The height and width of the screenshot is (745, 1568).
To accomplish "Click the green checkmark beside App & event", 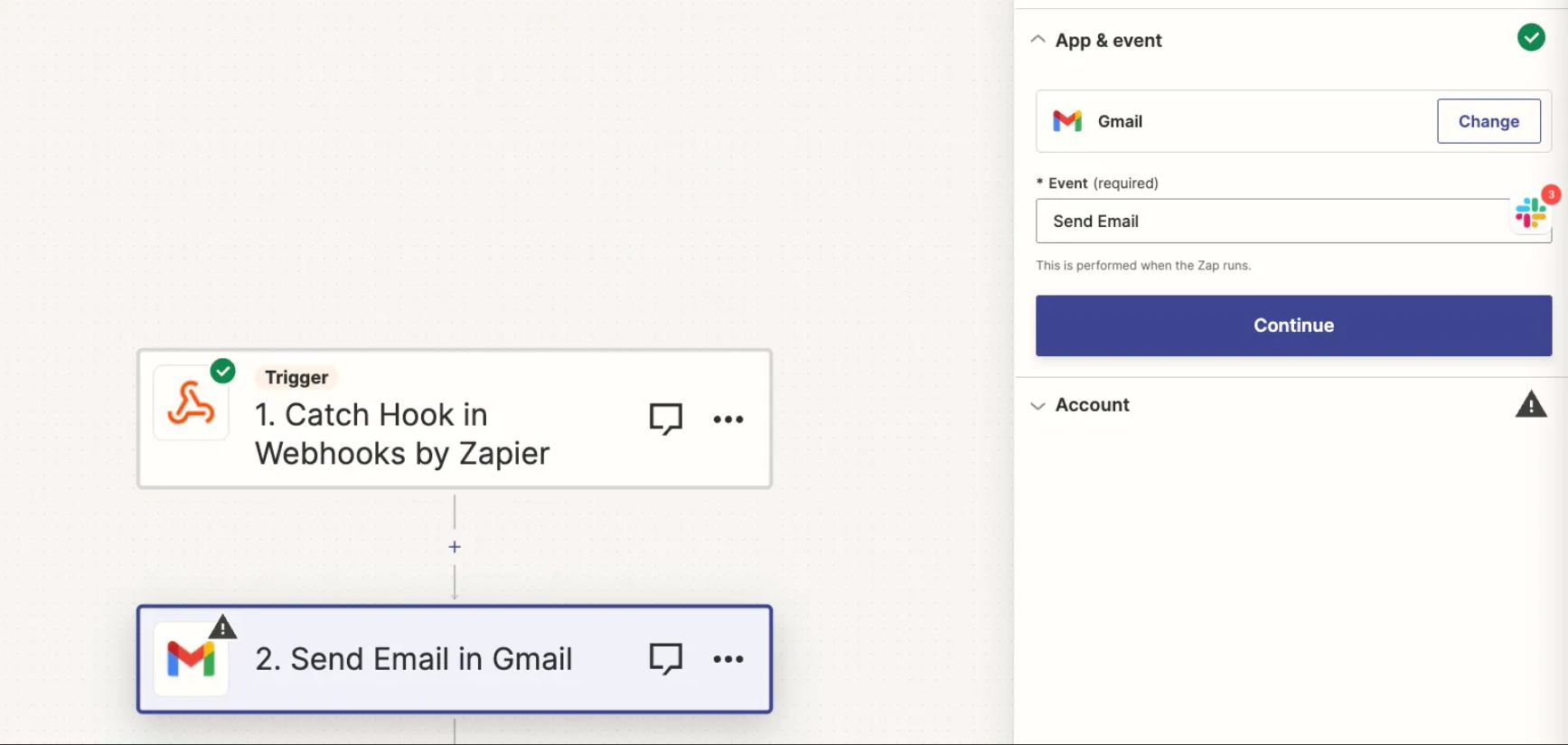I will coord(1530,38).
